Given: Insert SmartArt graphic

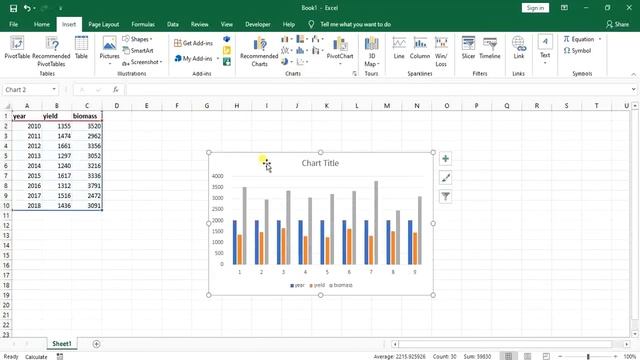Looking at the screenshot, I should (138, 51).
